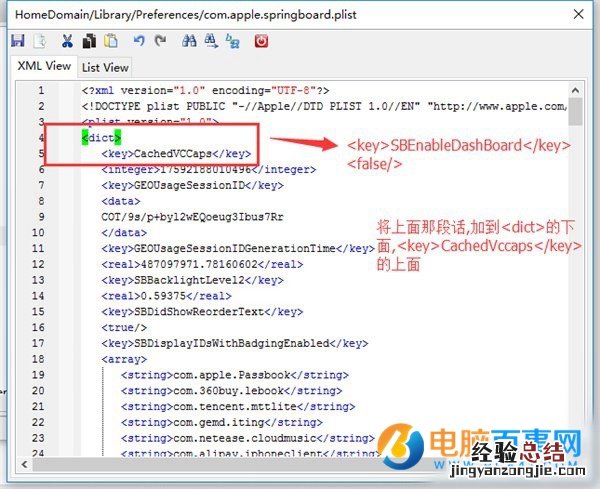Open Find Next binoculars-with-arrow icon
600x489 pixels.
tap(211, 41)
